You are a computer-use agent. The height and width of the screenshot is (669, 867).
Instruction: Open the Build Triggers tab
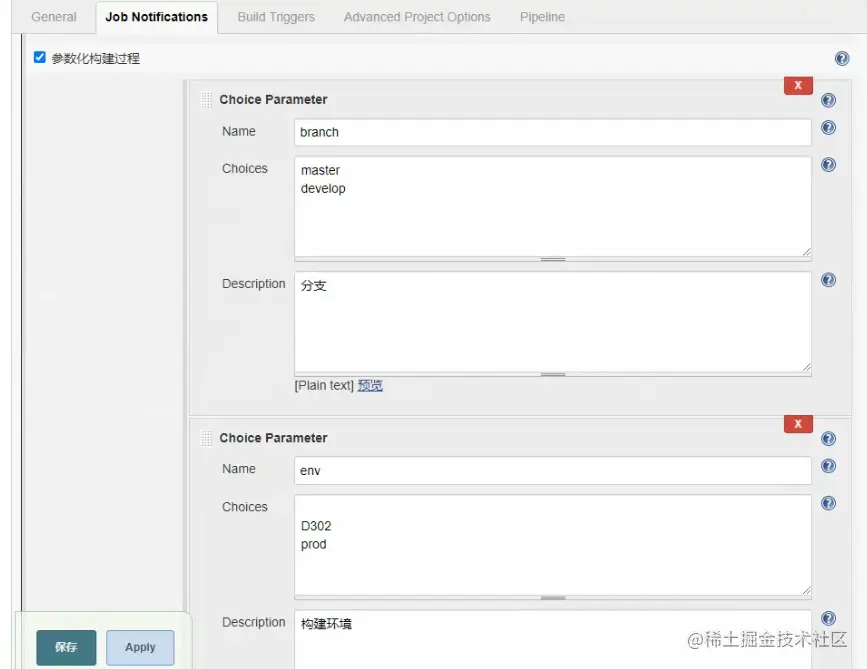(x=276, y=17)
